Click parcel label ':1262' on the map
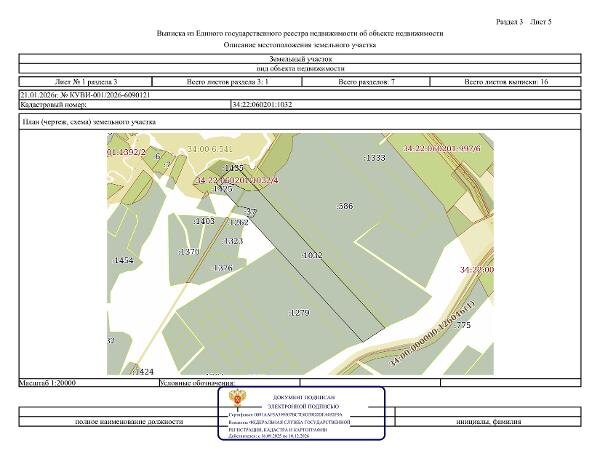 (238, 222)
